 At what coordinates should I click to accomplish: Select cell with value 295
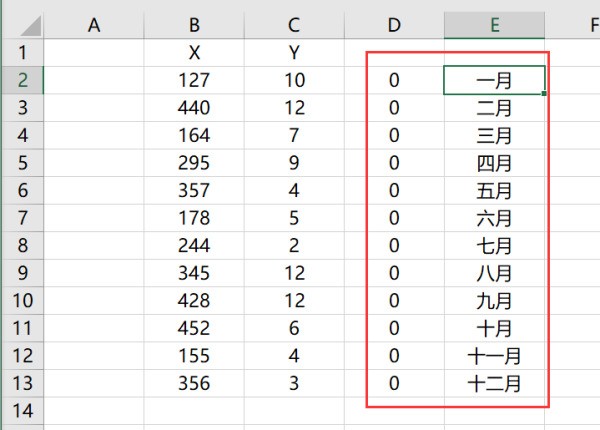click(193, 162)
